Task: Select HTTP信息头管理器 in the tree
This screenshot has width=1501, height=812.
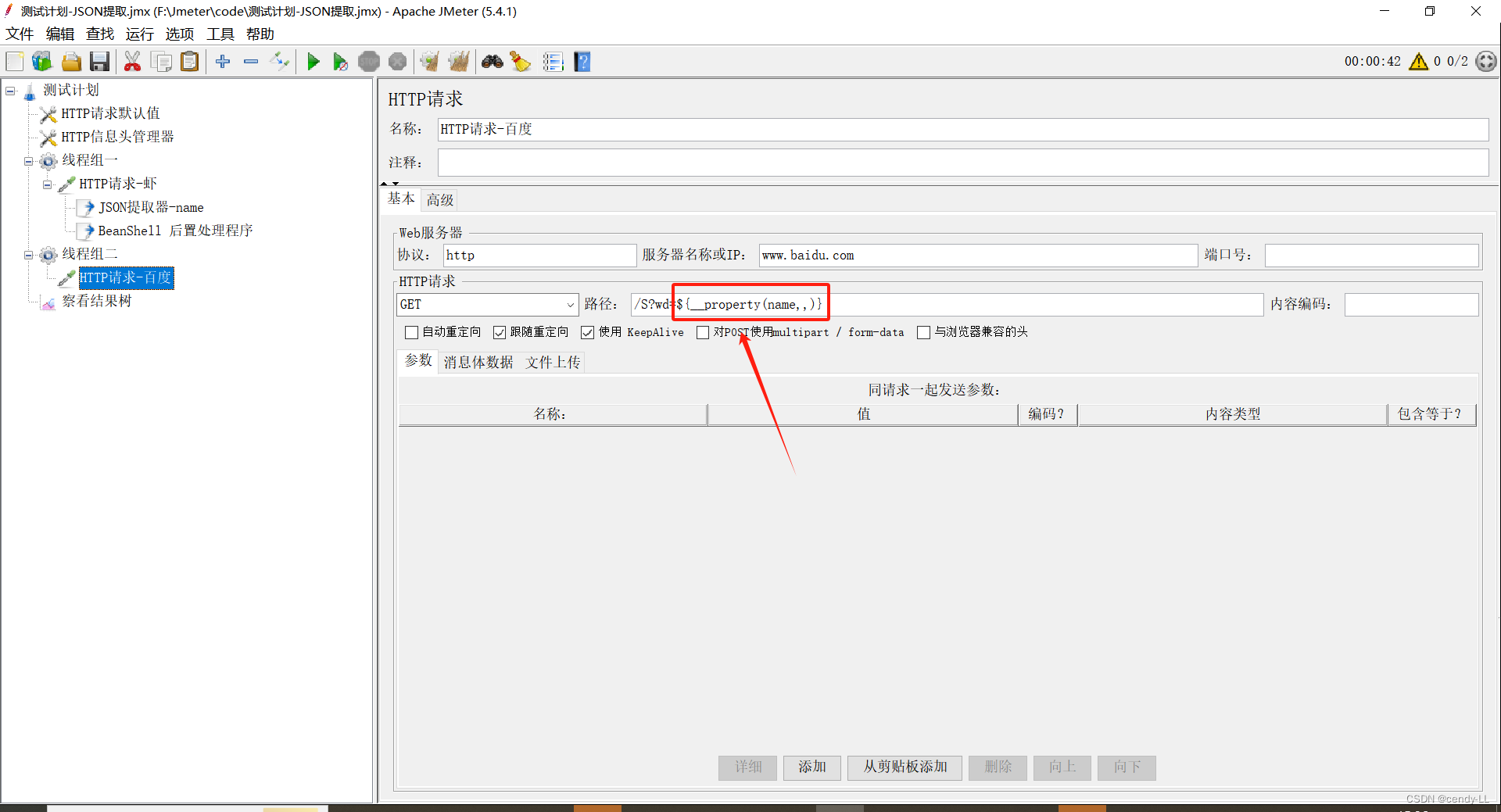Action: [x=117, y=138]
